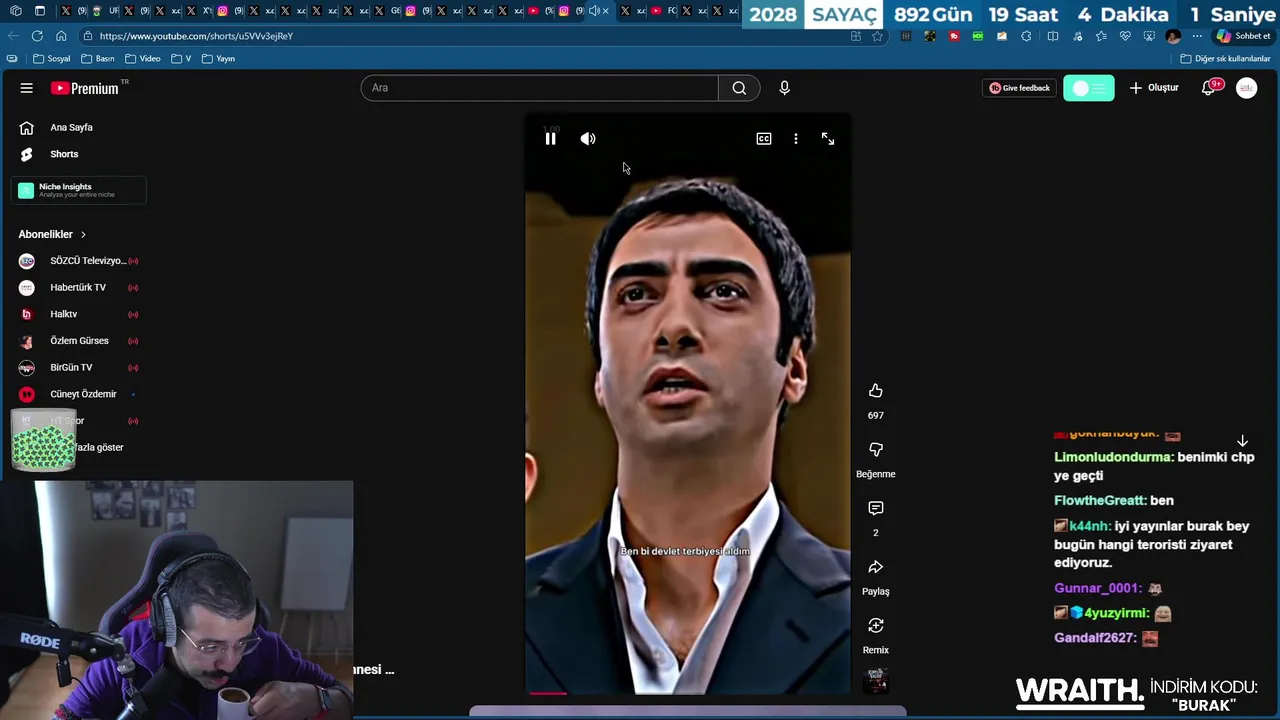Switch to the red YouTube tab marked FC

coord(664,11)
